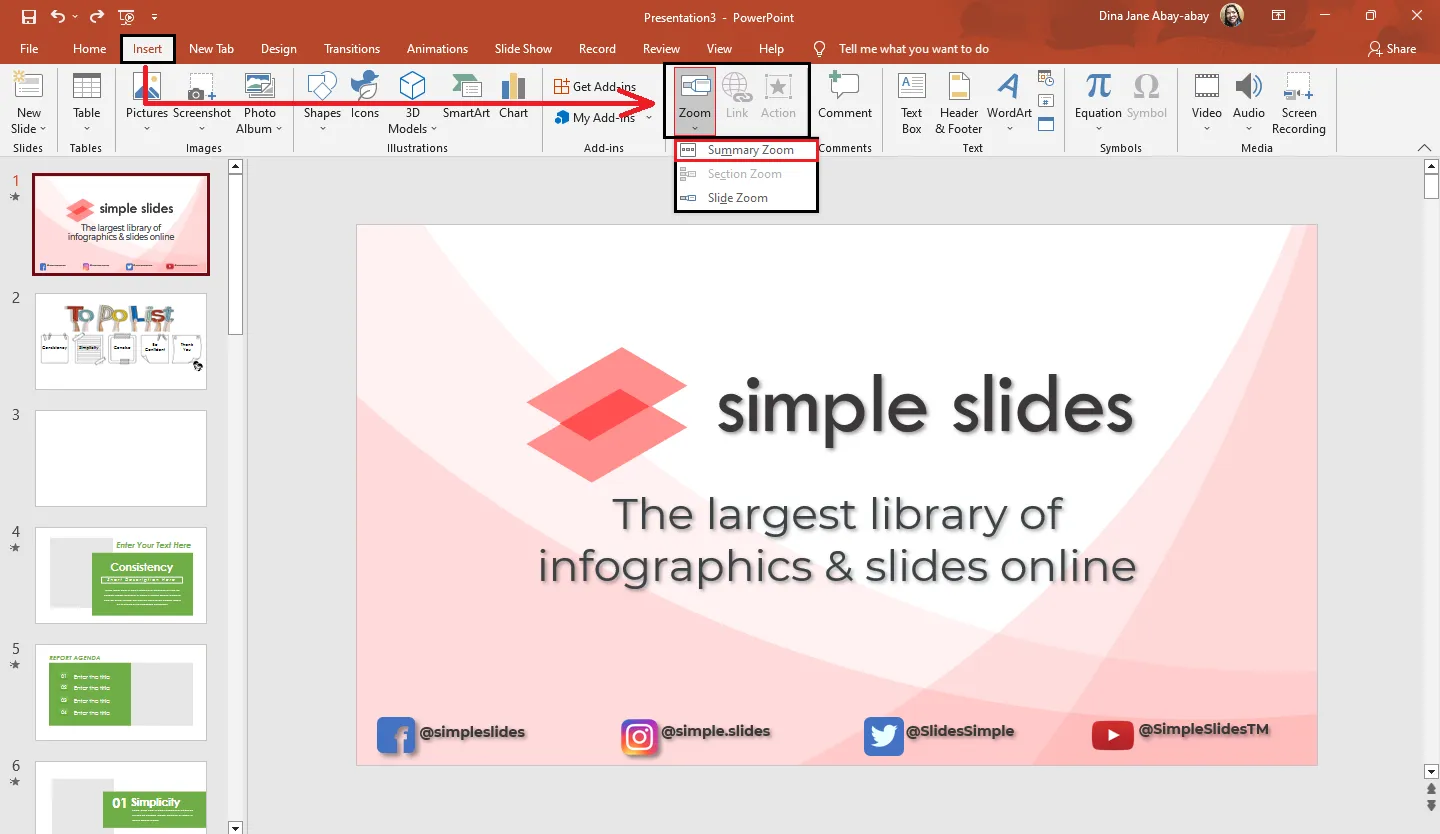Click in Tell me what you want to do
Viewport: 1440px width, 834px height.
click(913, 49)
